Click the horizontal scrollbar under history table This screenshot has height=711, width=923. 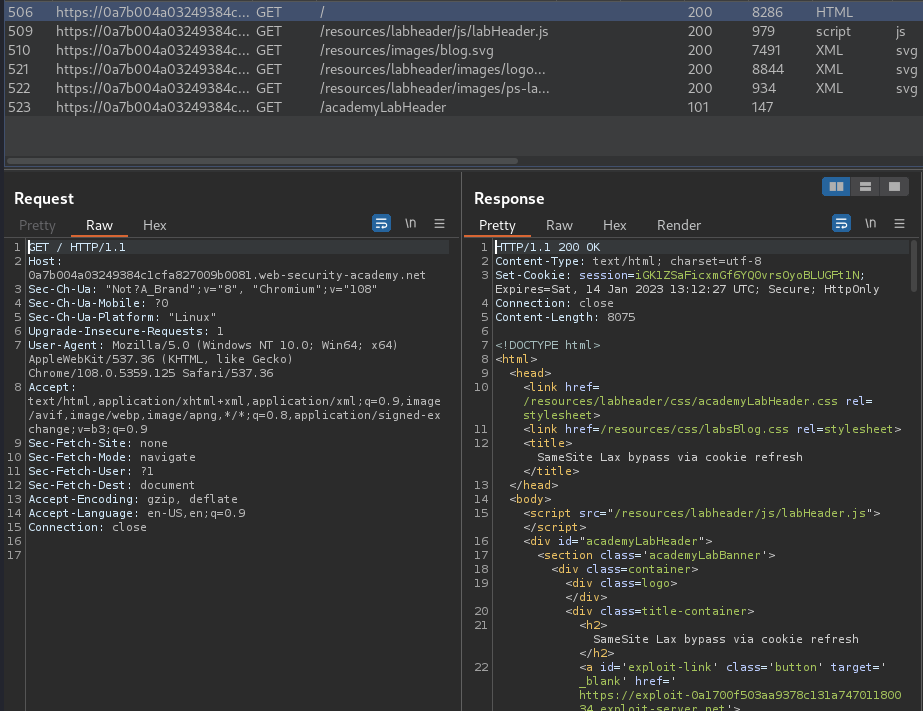pyautogui.click(x=263, y=161)
